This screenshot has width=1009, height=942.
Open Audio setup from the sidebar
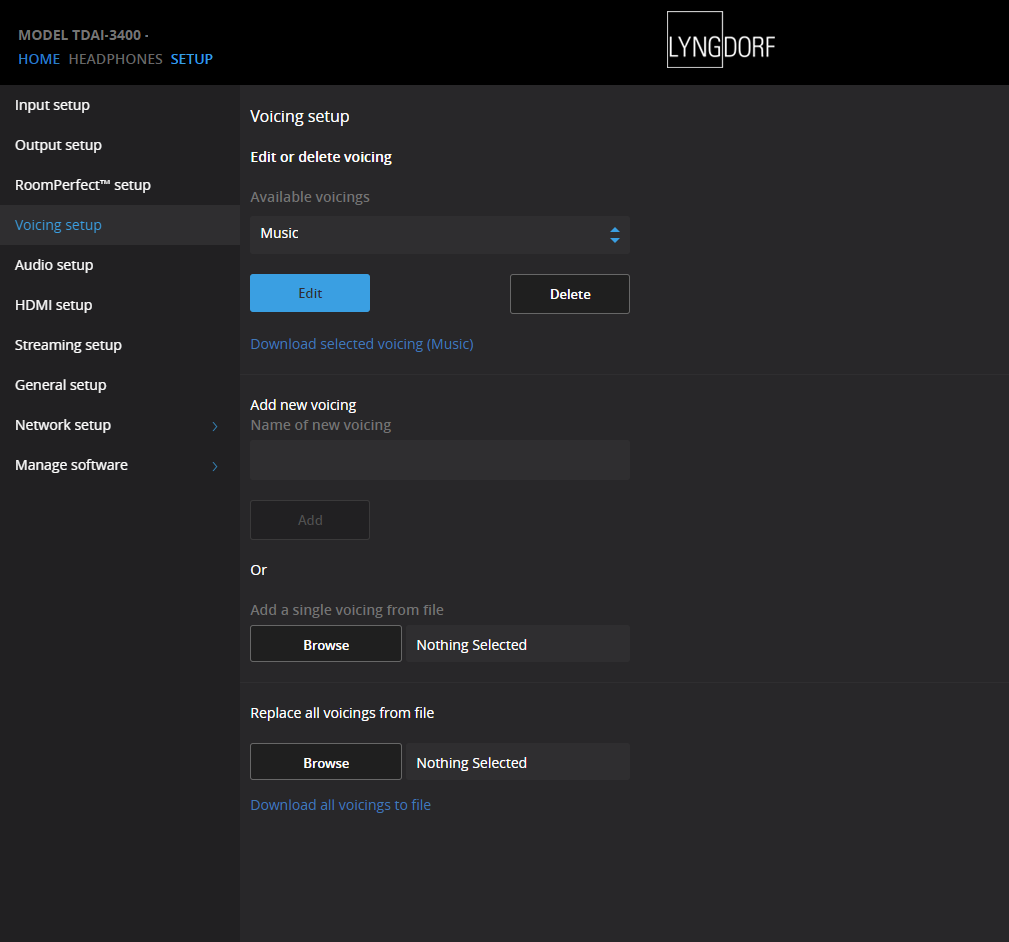click(x=54, y=264)
